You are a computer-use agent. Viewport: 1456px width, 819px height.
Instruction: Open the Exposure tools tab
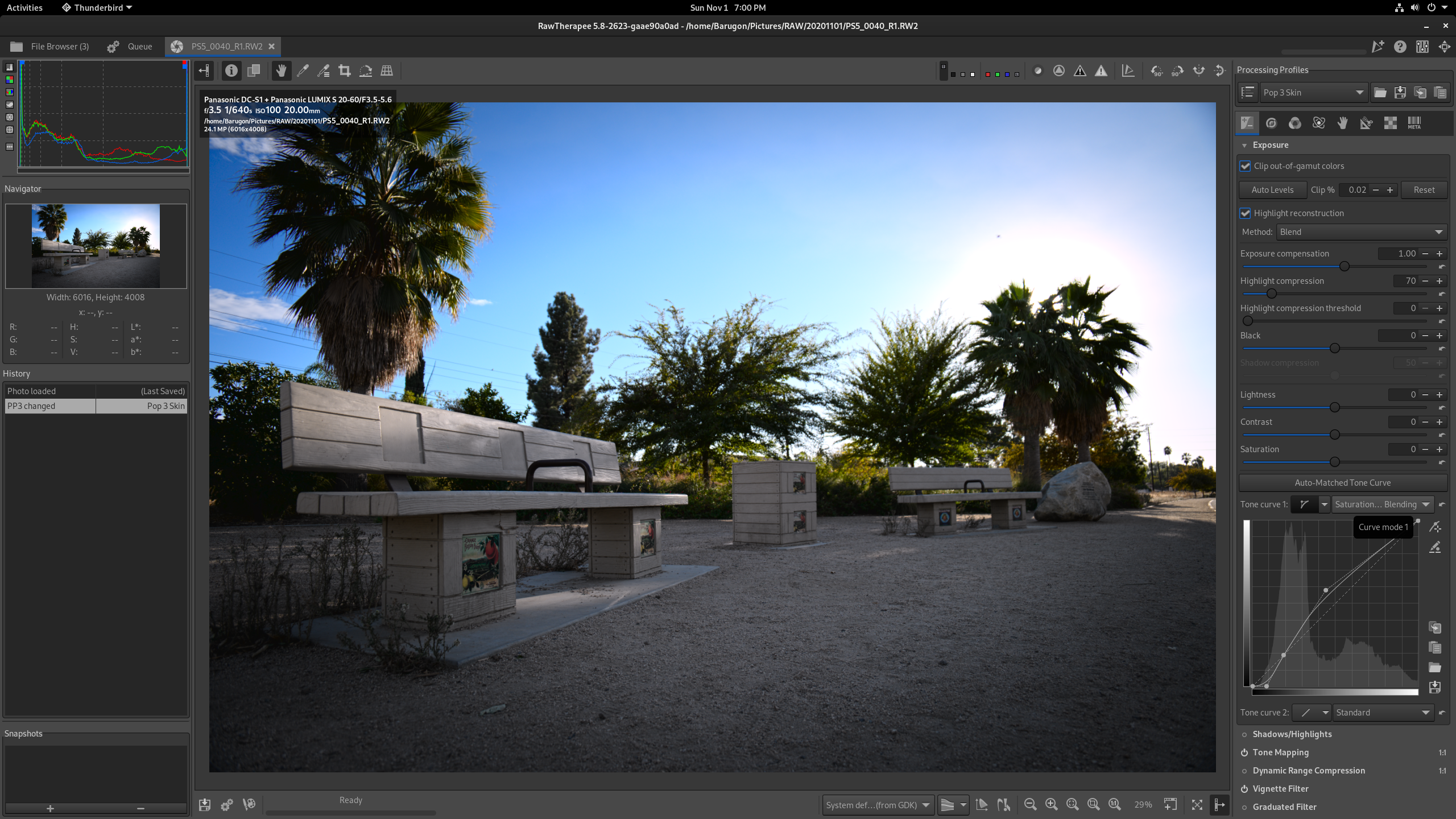[x=1247, y=123]
